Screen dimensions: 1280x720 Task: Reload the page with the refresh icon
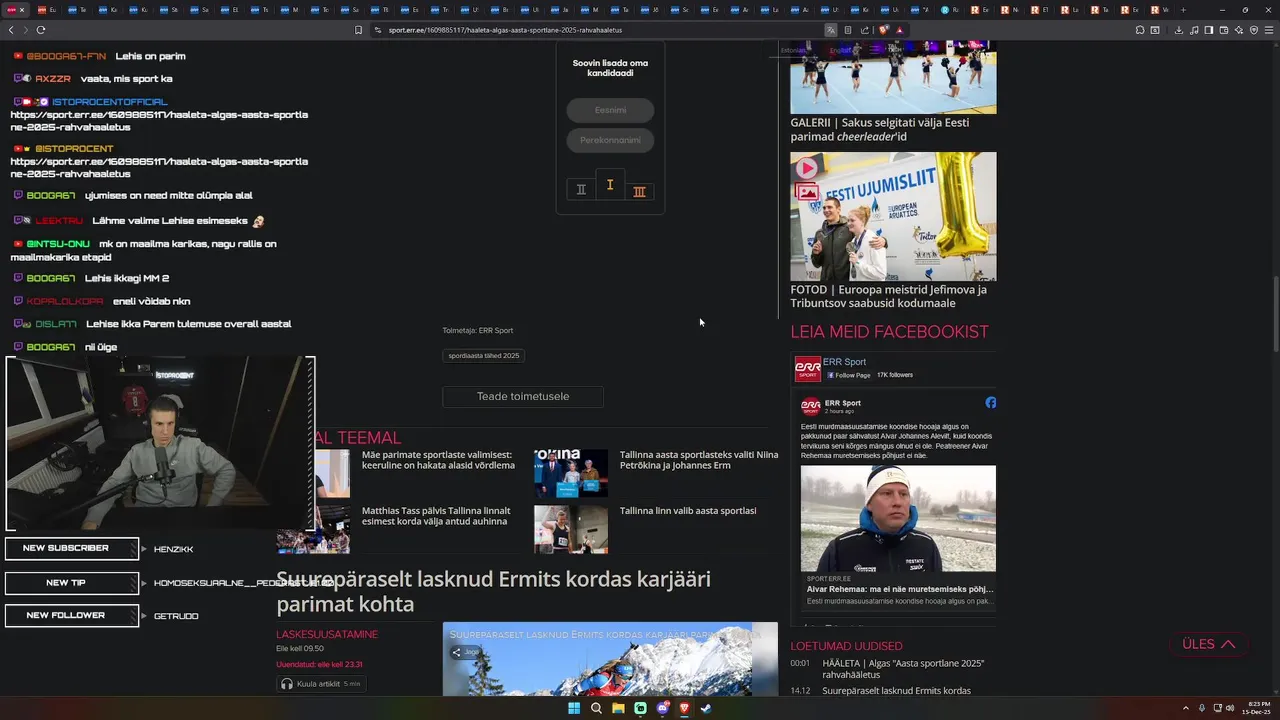click(40, 30)
